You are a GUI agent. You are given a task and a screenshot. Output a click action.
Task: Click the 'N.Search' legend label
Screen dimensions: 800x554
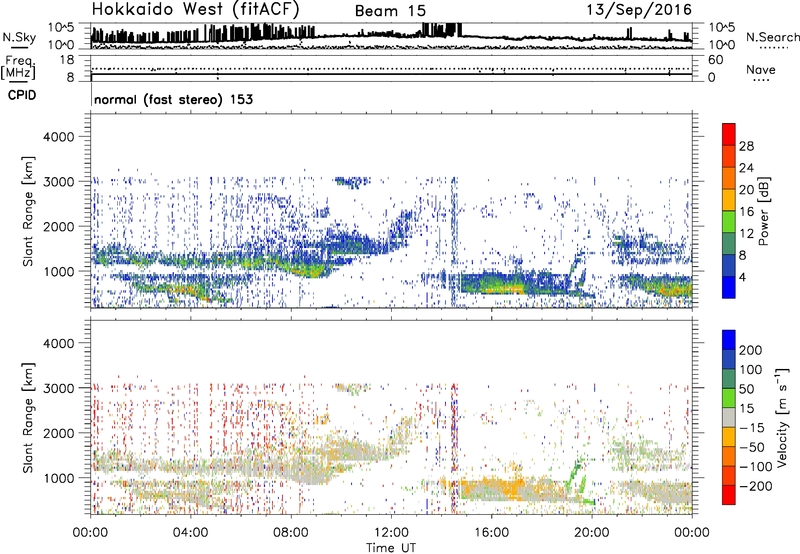pos(772,37)
